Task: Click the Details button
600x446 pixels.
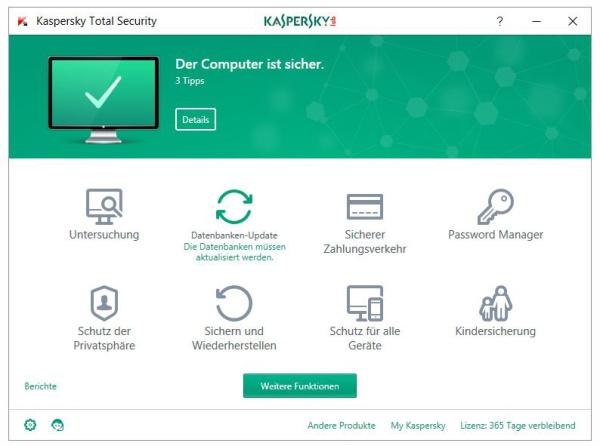Action: pos(196,119)
